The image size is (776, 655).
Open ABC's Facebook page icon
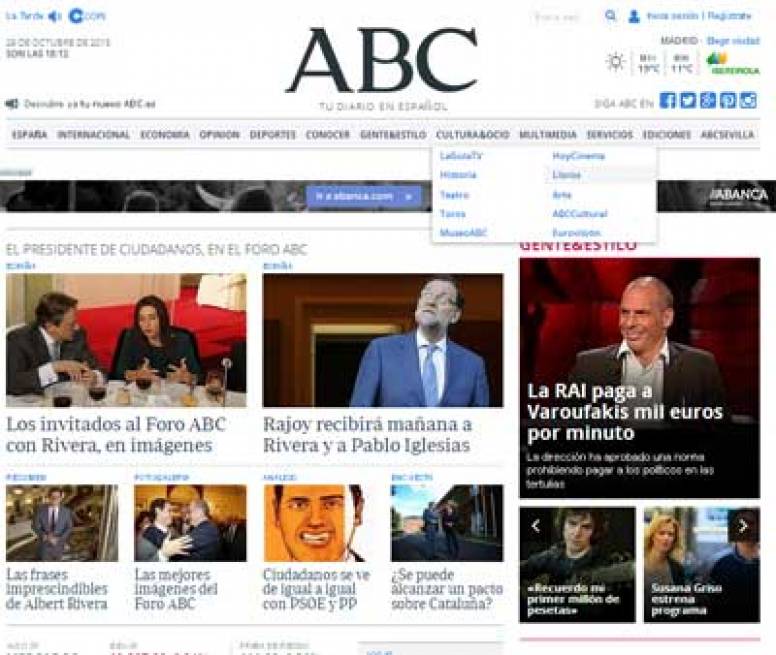667,100
